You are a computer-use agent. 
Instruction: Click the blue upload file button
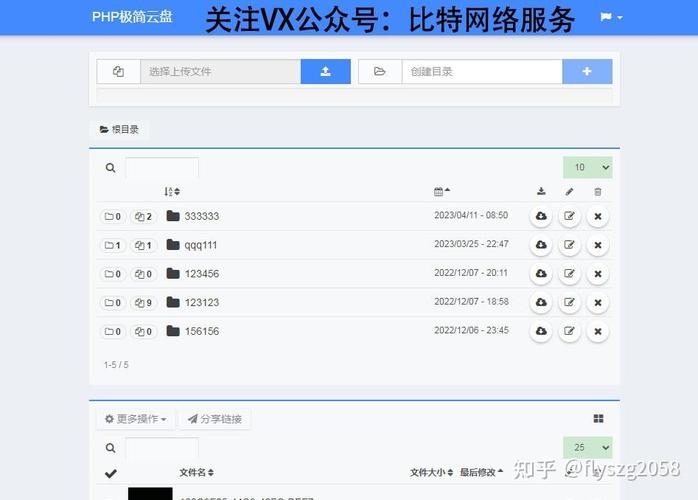tap(325, 71)
